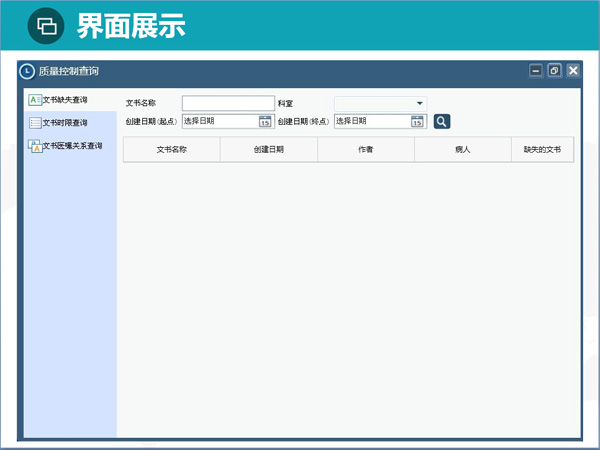Click the slide header window icon
This screenshot has height=450, width=600.
pyautogui.click(x=46, y=26)
